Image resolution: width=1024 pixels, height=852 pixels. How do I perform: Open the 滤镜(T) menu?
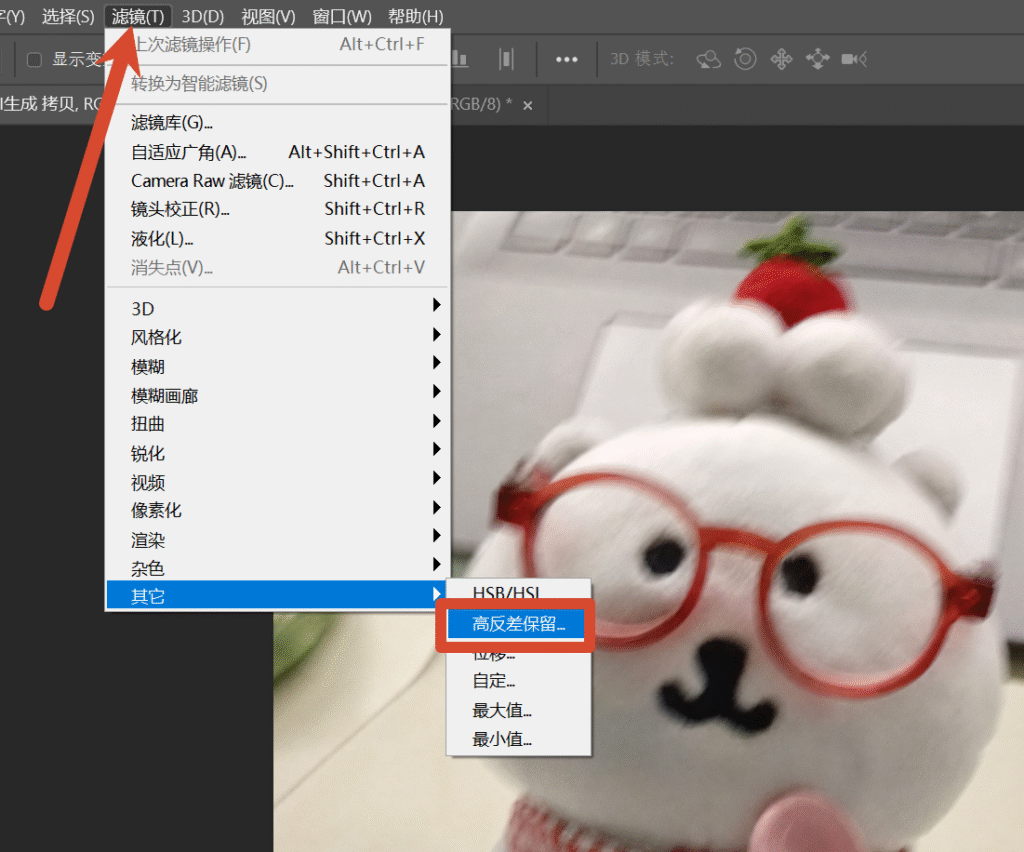[138, 16]
